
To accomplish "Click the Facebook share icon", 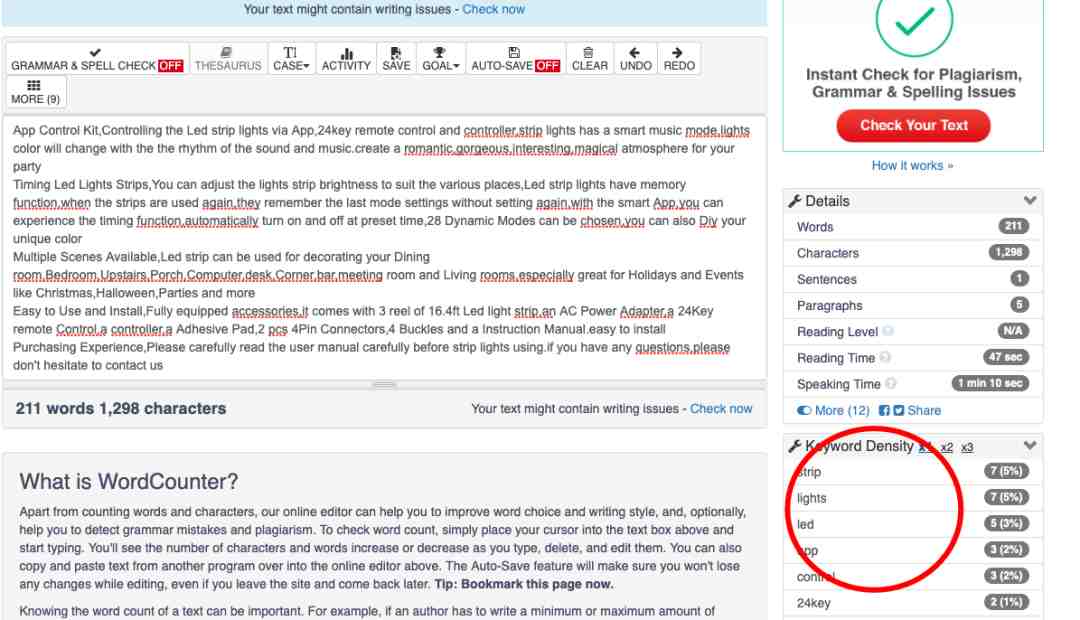I will point(884,411).
